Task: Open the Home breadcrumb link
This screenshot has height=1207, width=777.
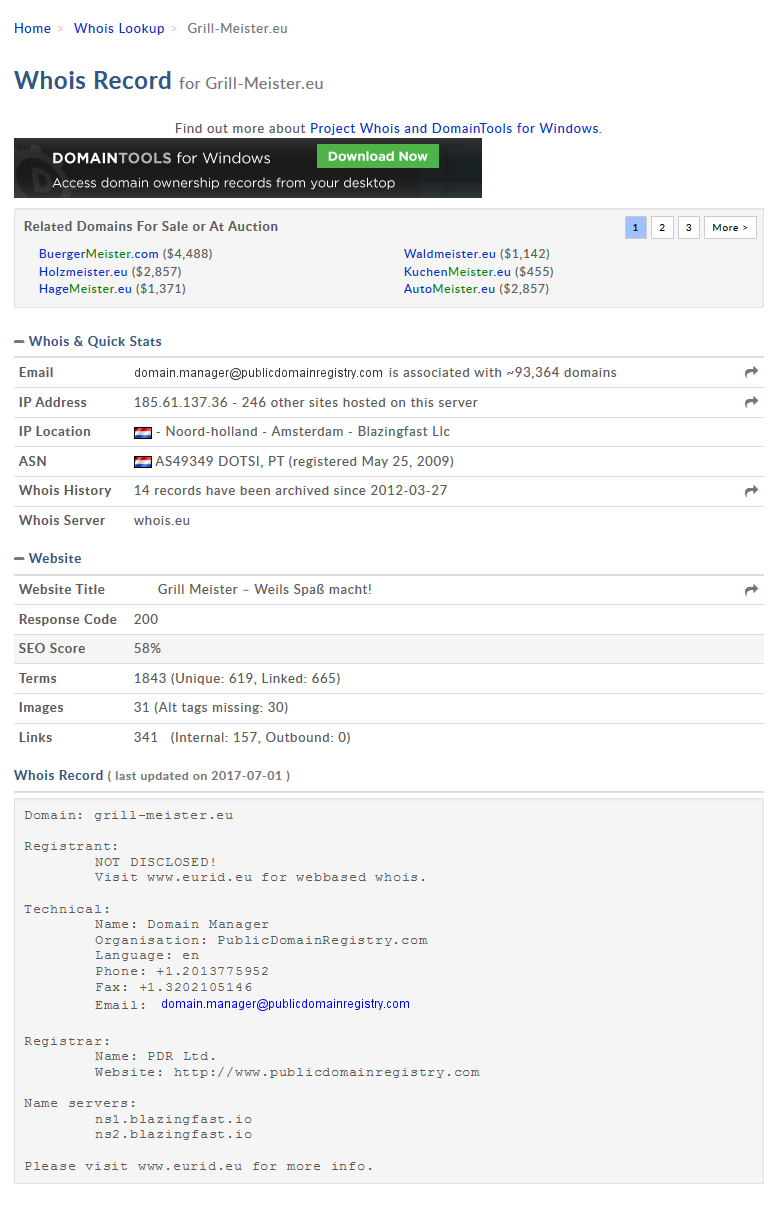Action: (x=32, y=28)
